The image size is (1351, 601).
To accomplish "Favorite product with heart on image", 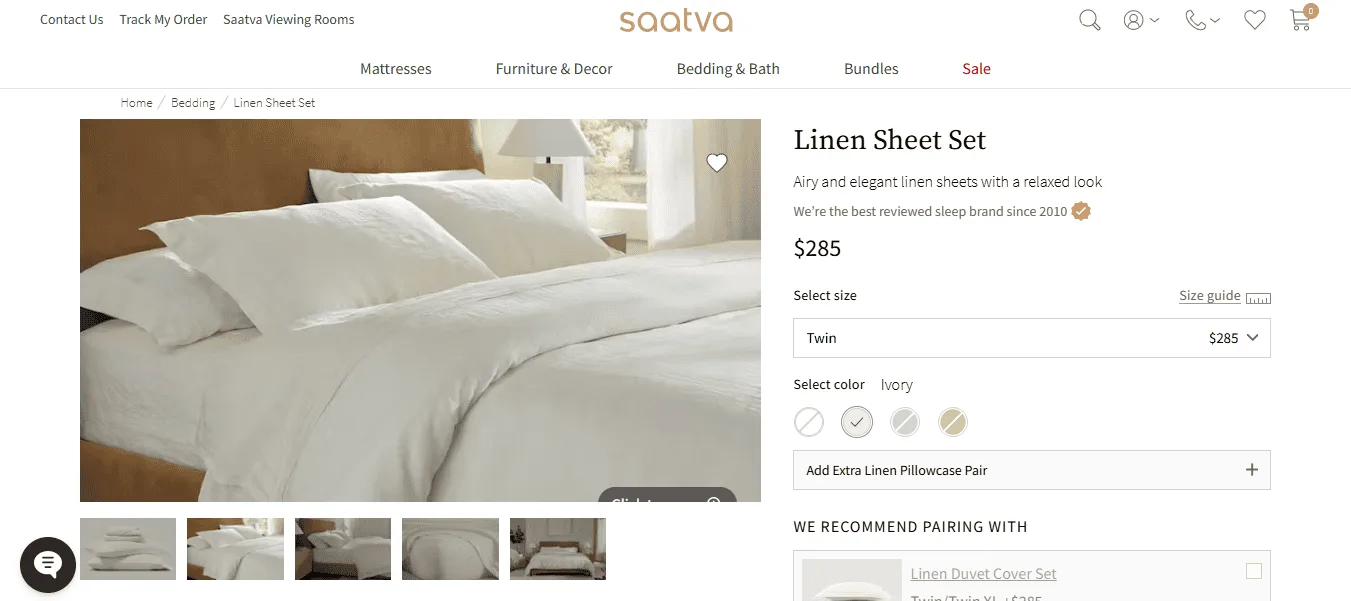I will coord(716,163).
